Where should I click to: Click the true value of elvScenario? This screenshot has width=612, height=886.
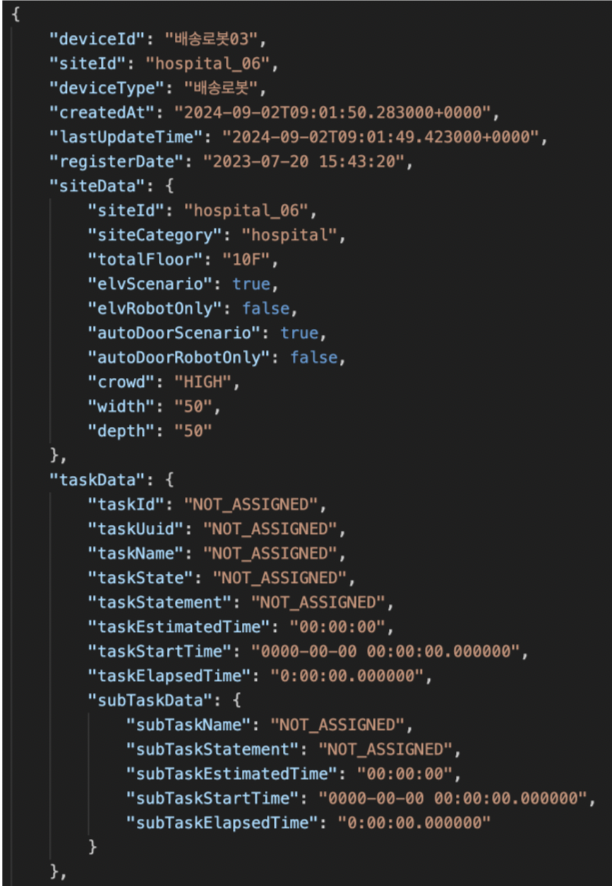251,284
